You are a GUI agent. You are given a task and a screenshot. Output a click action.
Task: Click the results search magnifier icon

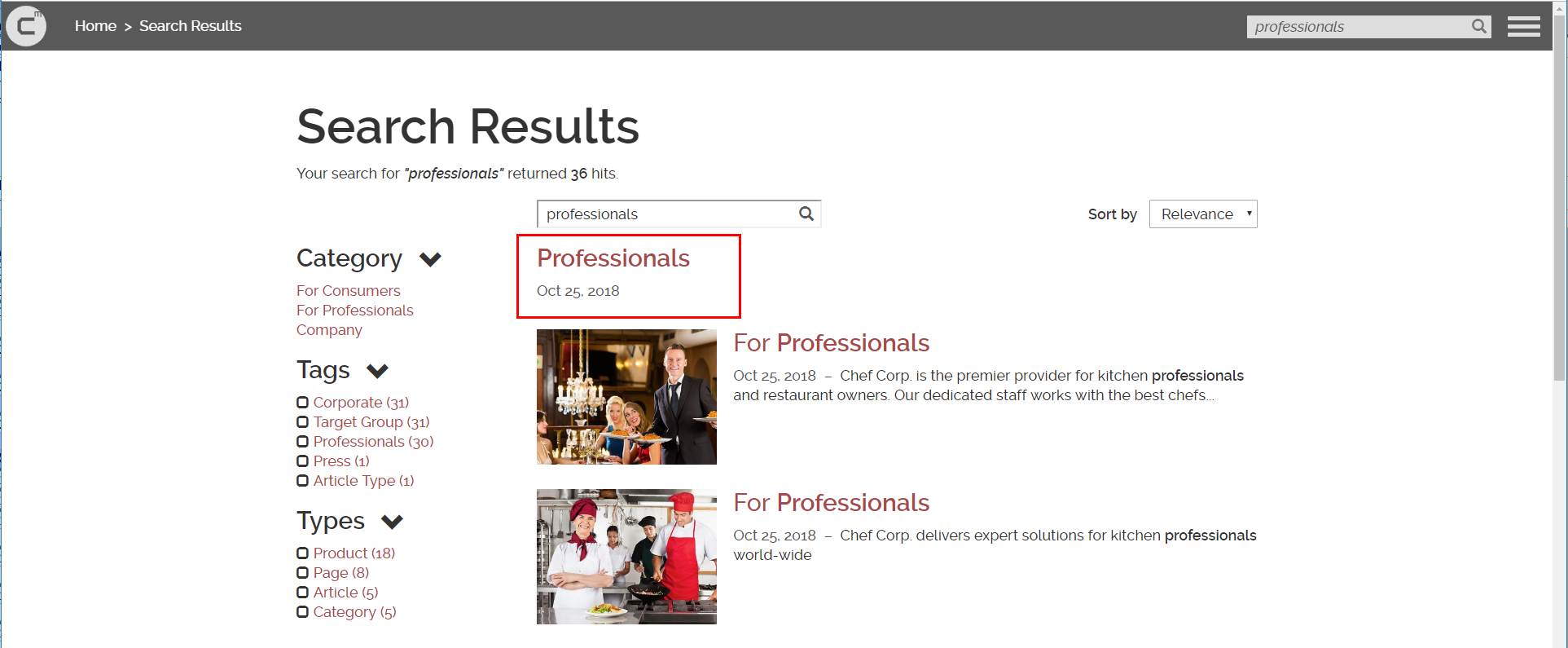pyautogui.click(x=806, y=214)
